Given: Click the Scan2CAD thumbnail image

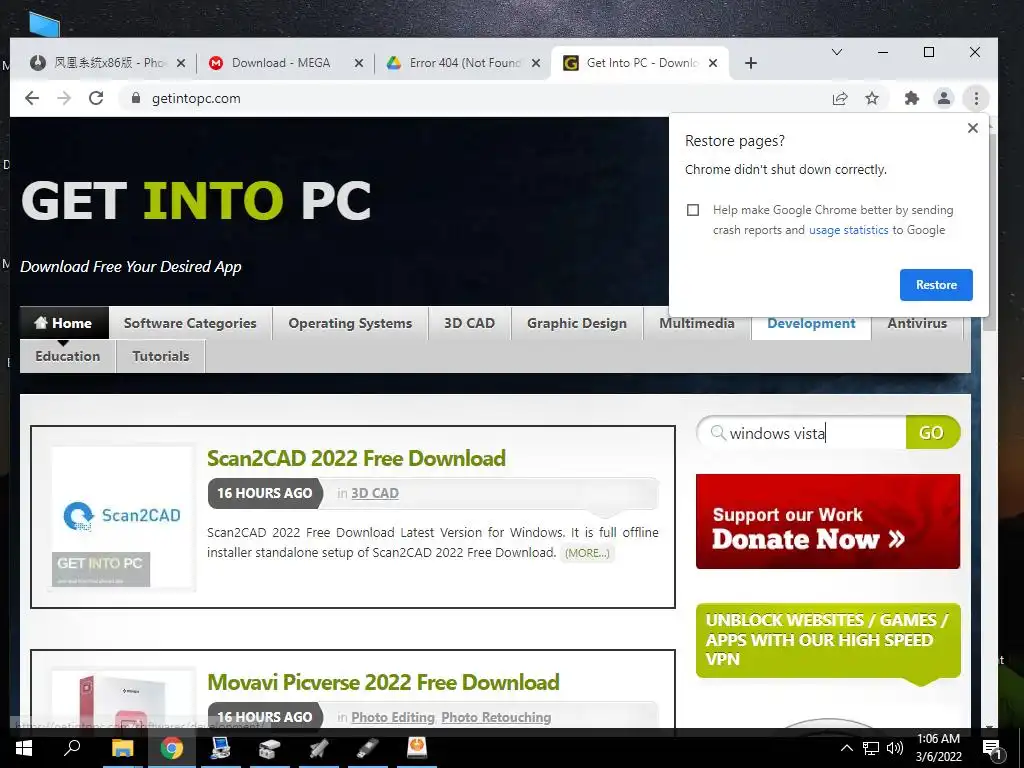Looking at the screenshot, I should (x=122, y=517).
